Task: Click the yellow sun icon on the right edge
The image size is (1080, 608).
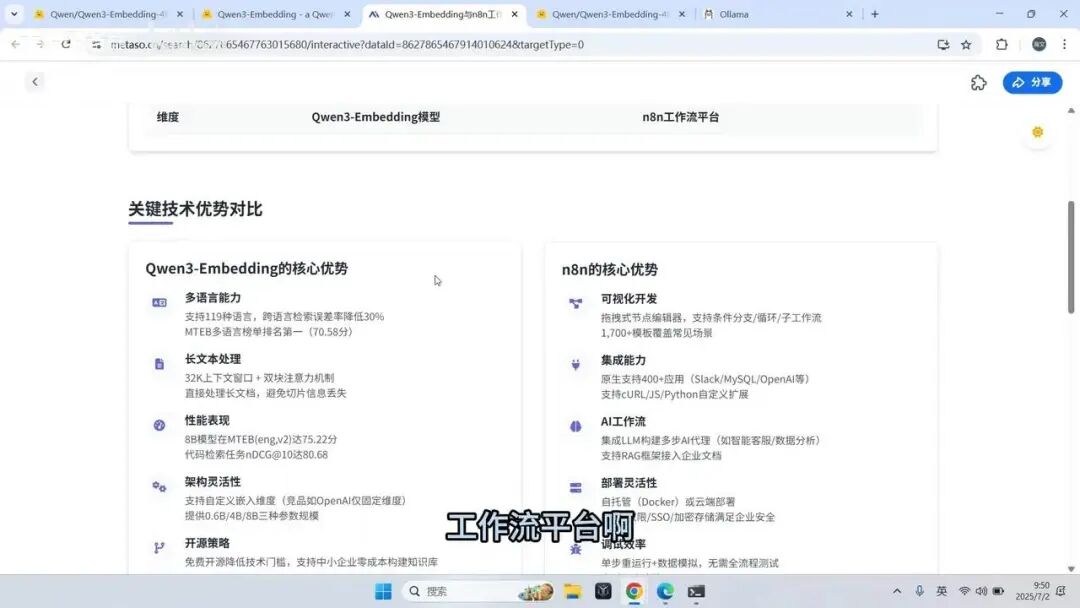Action: coord(1037,132)
